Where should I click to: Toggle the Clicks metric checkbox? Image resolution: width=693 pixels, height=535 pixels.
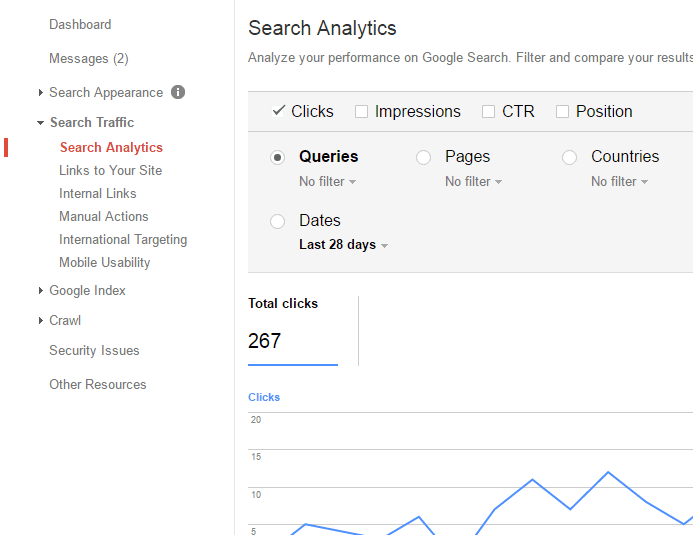[x=279, y=111]
